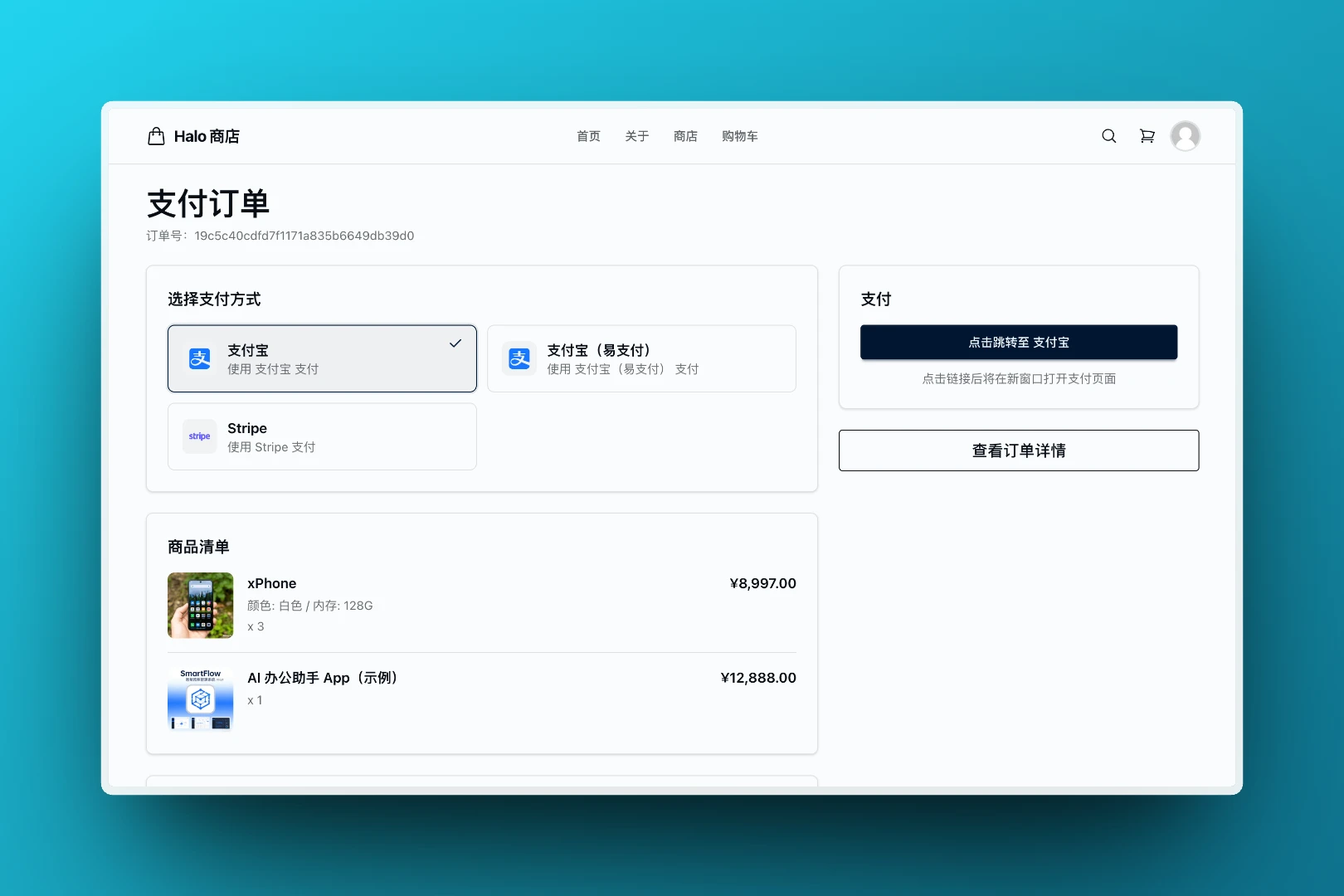
Task: Click the Halo shopping bag logo icon
Action: [156, 136]
